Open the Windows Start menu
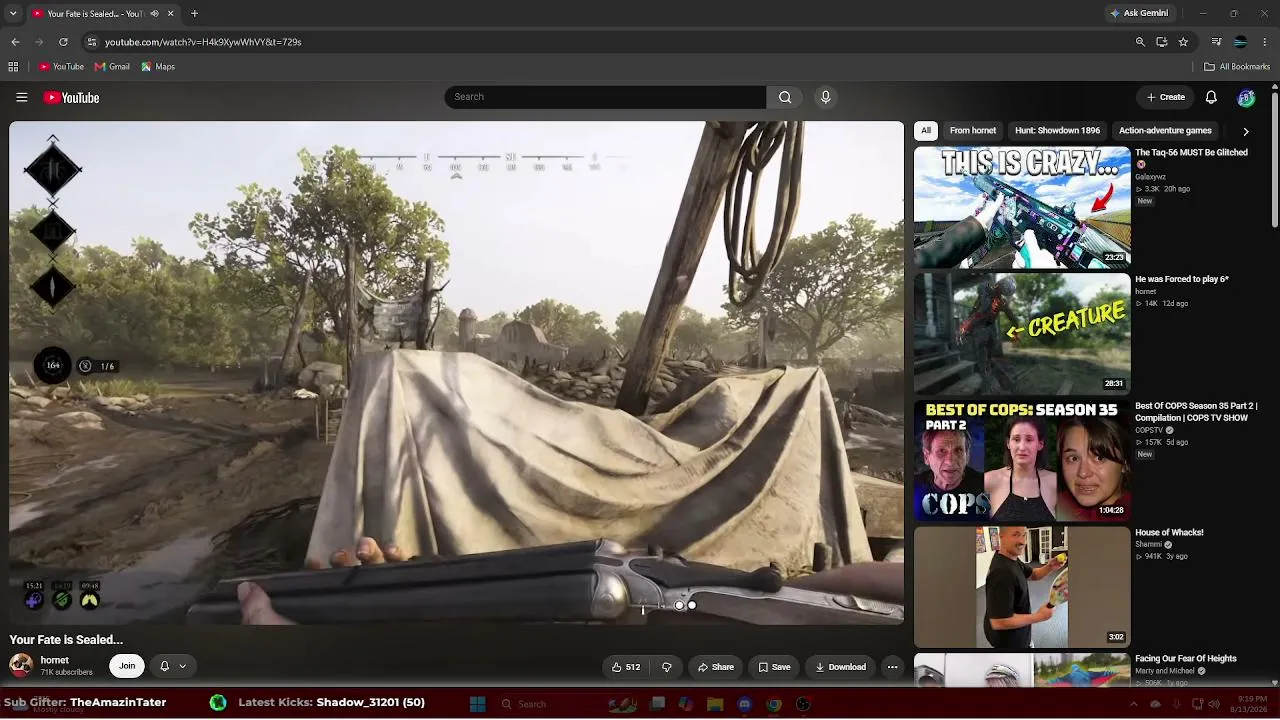The image size is (1280, 720). coord(478,704)
